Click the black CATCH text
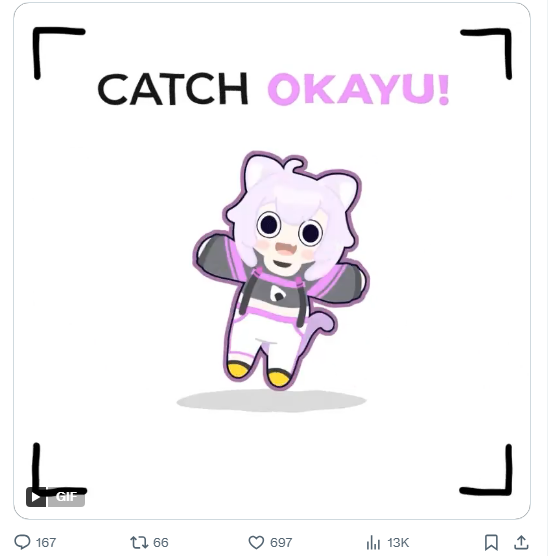554x556 pixels. (x=173, y=88)
